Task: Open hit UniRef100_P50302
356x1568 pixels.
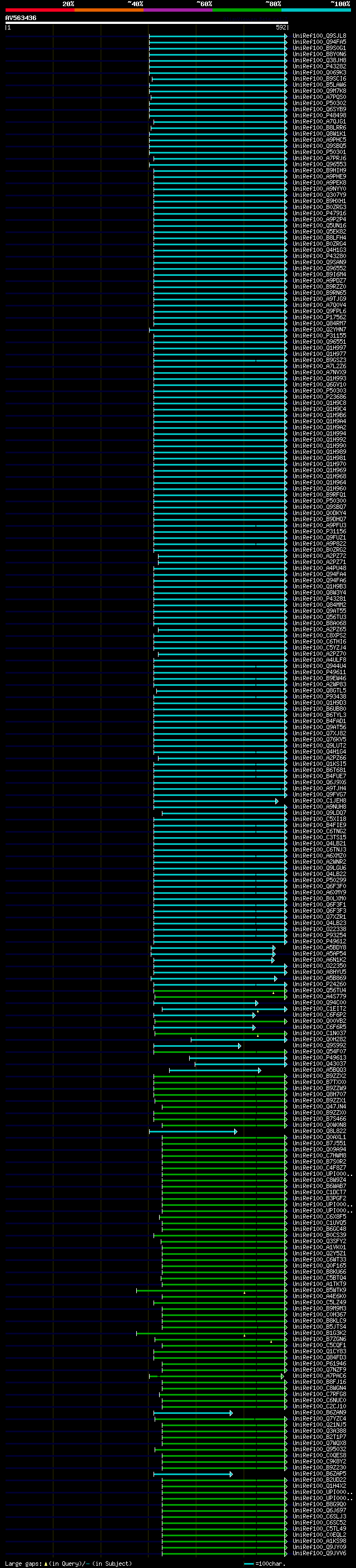Action: [x=319, y=103]
